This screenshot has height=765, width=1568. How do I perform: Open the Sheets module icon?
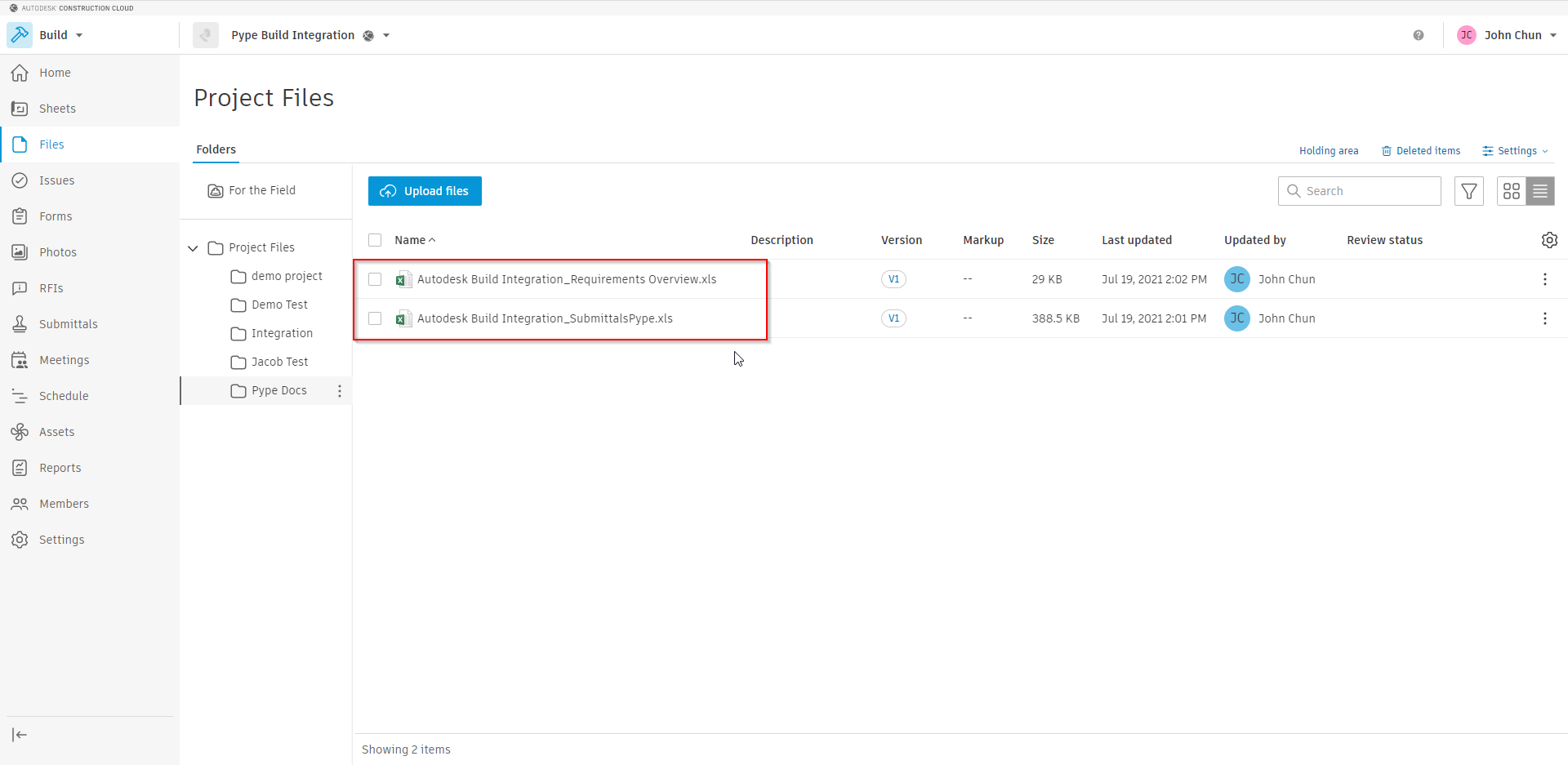click(20, 109)
